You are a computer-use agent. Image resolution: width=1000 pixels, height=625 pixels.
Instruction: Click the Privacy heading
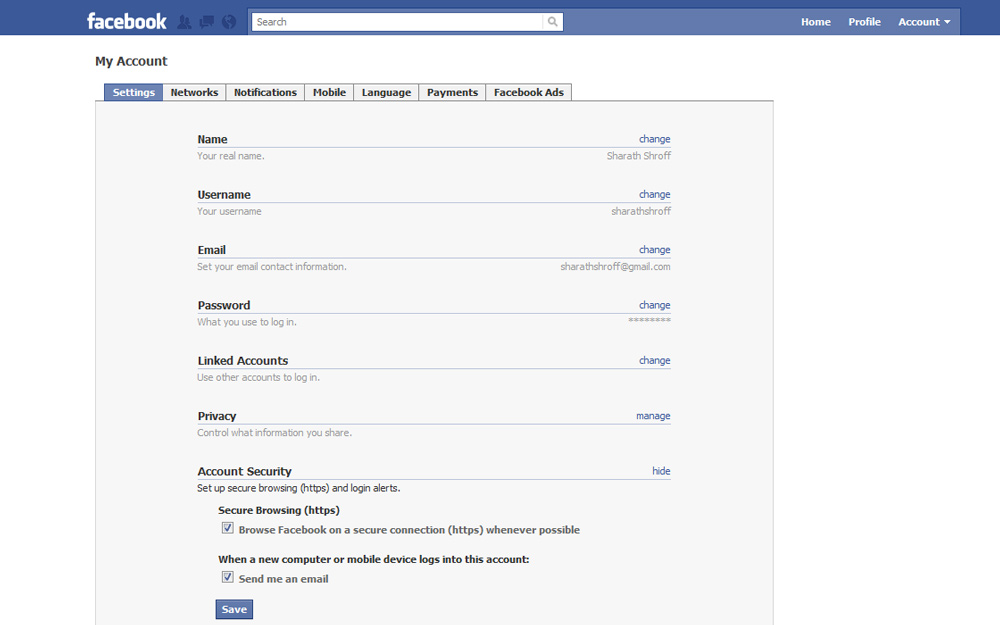(216, 416)
